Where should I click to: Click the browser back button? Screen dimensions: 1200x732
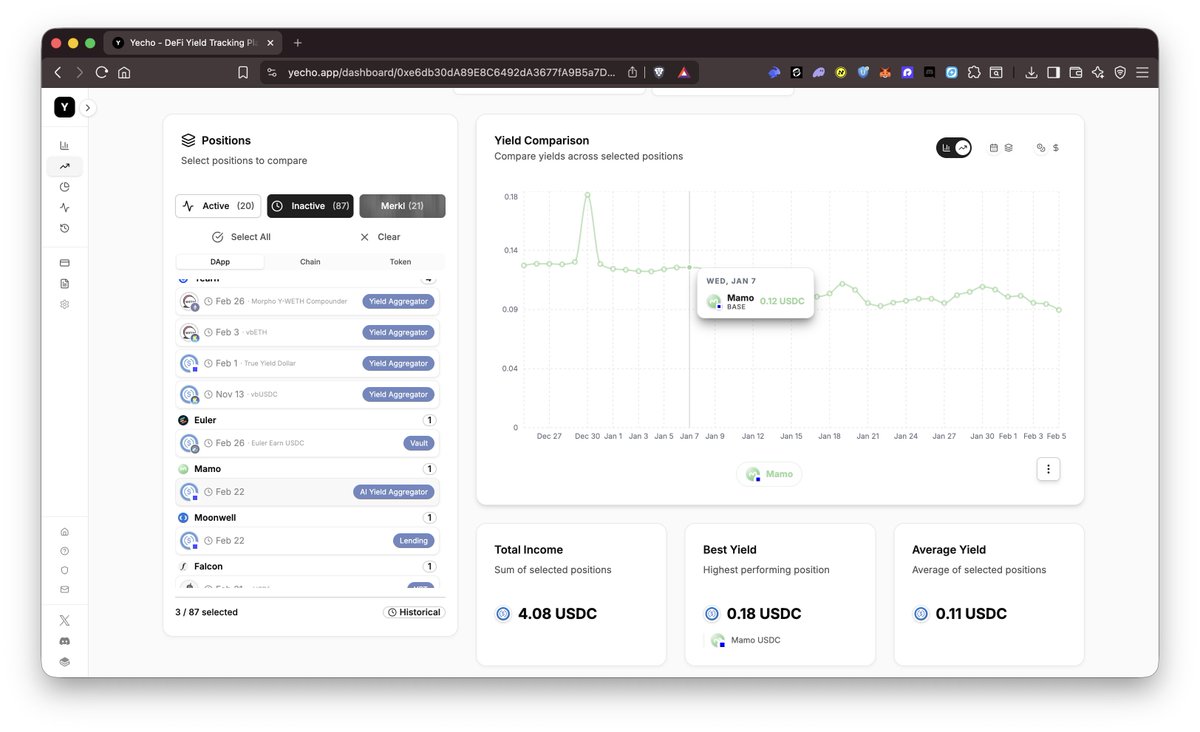(57, 72)
